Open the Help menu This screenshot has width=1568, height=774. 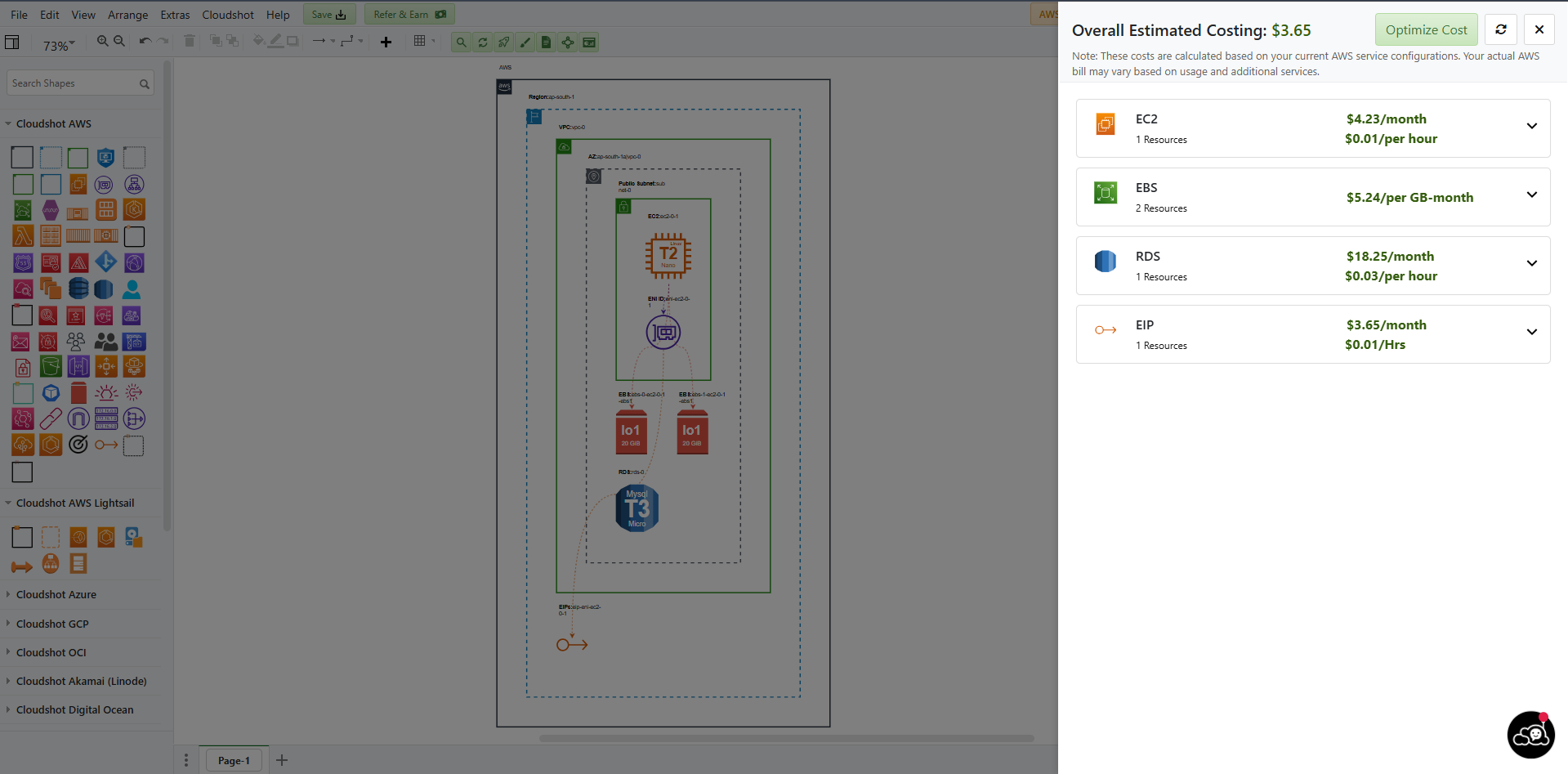278,15
